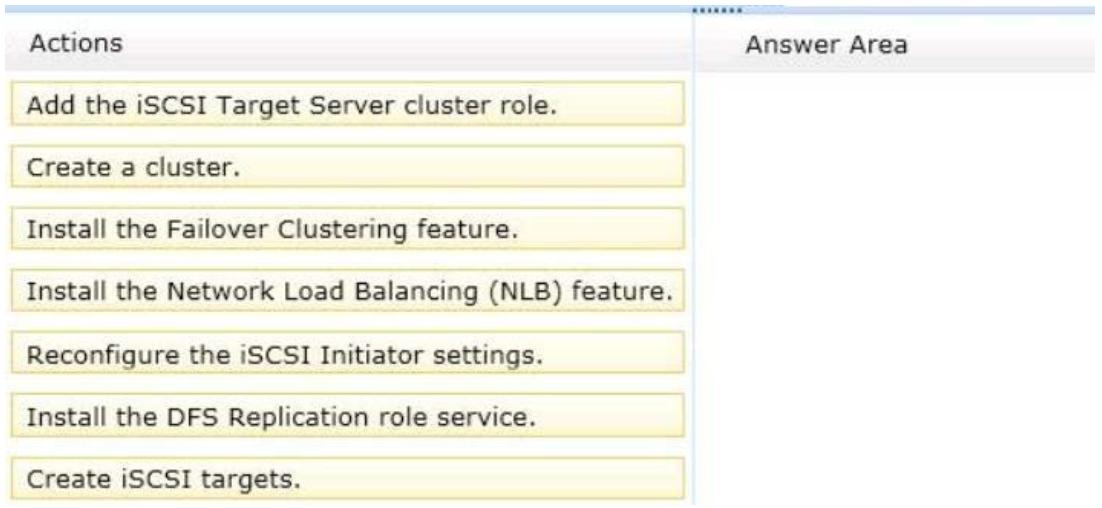Grab the dotted splitter handle at top
Image resolution: width=1102 pixels, height=508 pixels.
coord(717,10)
